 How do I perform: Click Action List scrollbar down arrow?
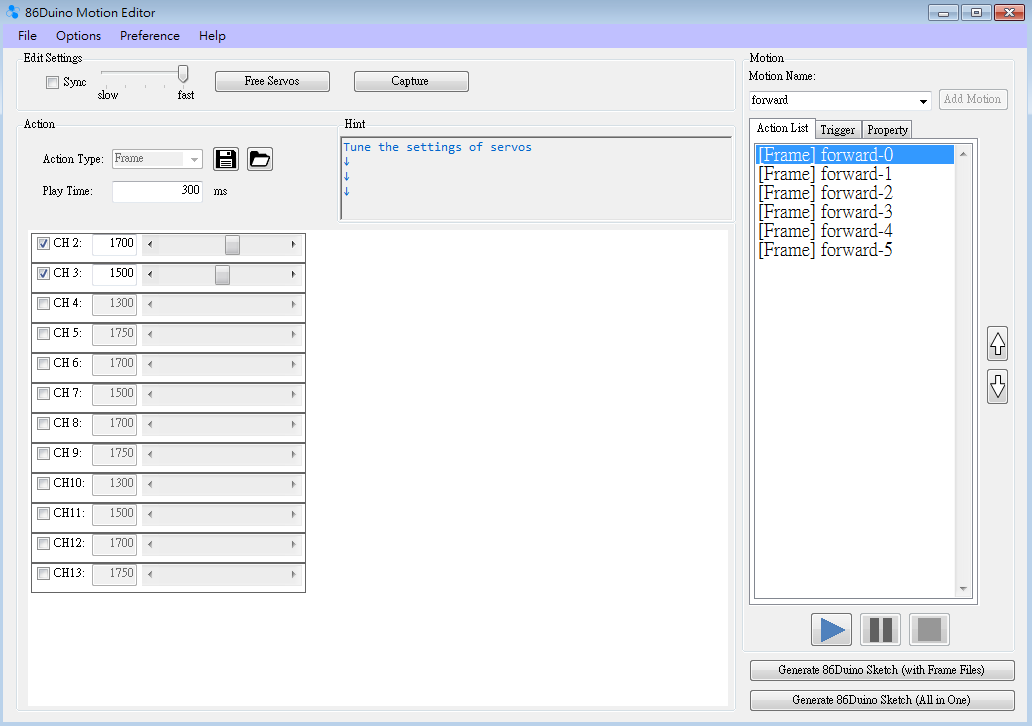[963, 588]
